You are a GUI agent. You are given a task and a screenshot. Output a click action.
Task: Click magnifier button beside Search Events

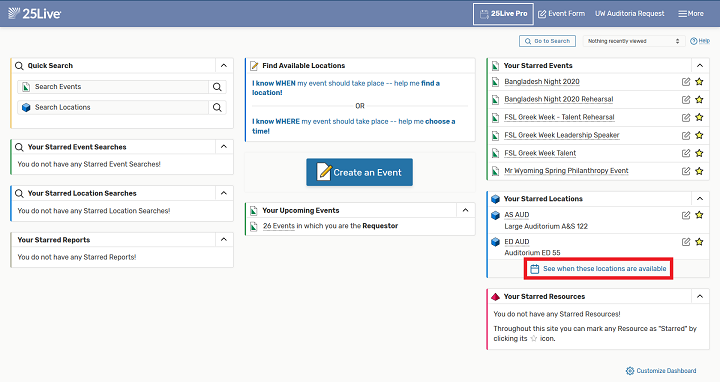217,87
